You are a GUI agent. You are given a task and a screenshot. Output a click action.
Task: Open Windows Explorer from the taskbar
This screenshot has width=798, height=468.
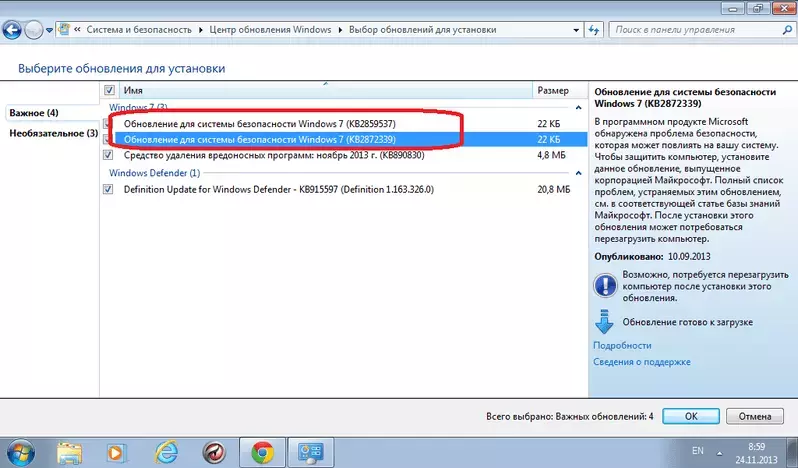pos(69,453)
